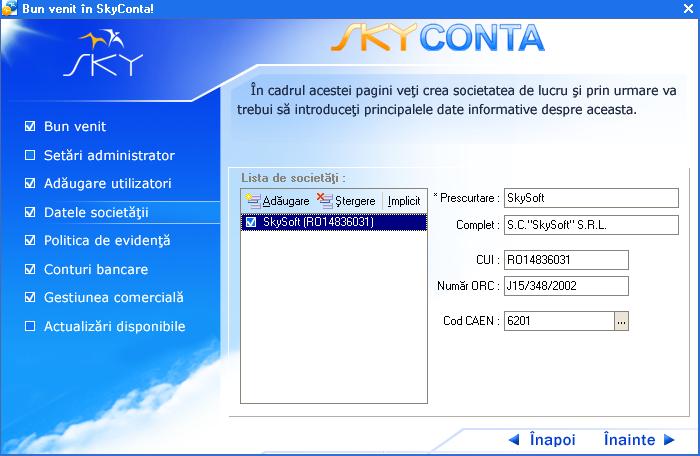This screenshot has height=456, width=700.
Task: Go back with the Înapoi link
Action: 552,440
